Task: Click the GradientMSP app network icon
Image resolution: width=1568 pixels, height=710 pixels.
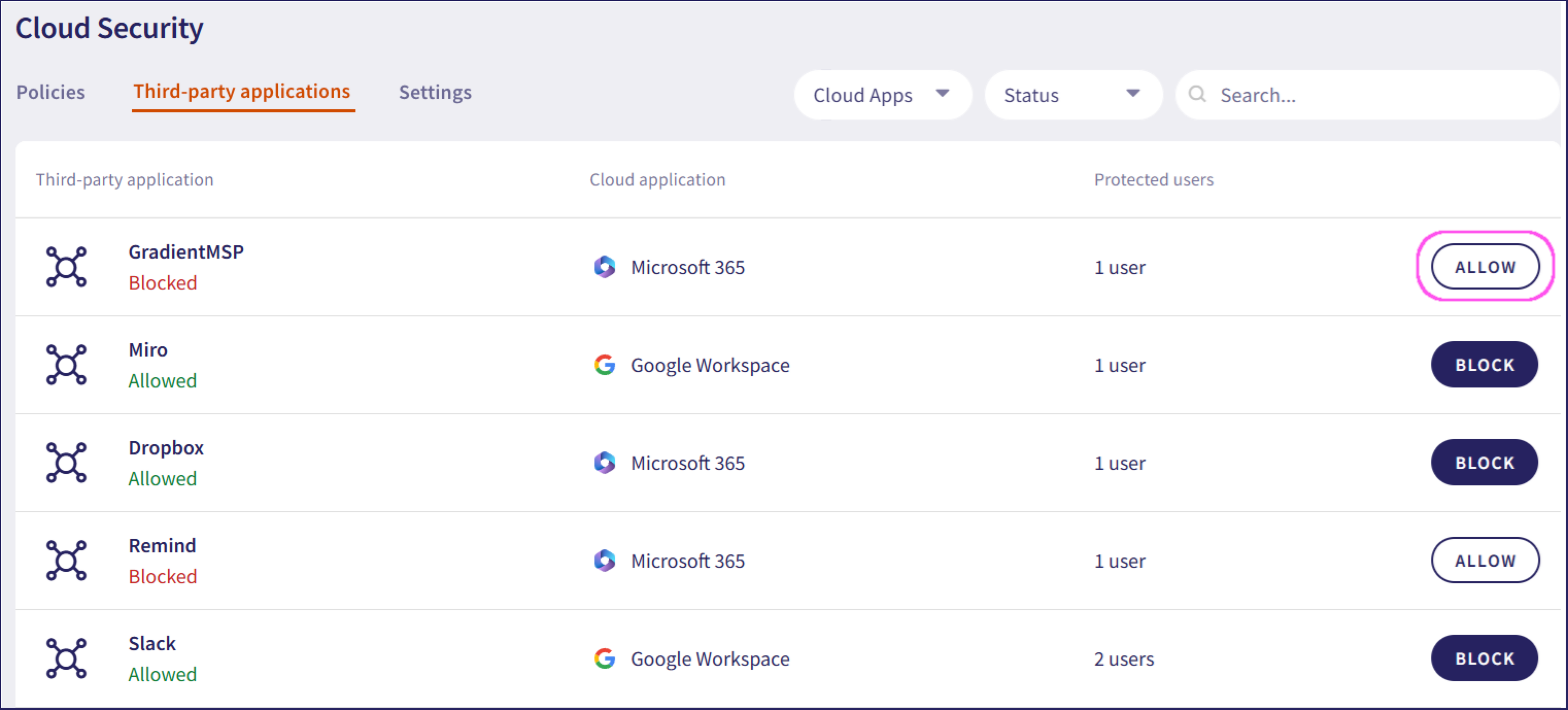Action: point(66,267)
